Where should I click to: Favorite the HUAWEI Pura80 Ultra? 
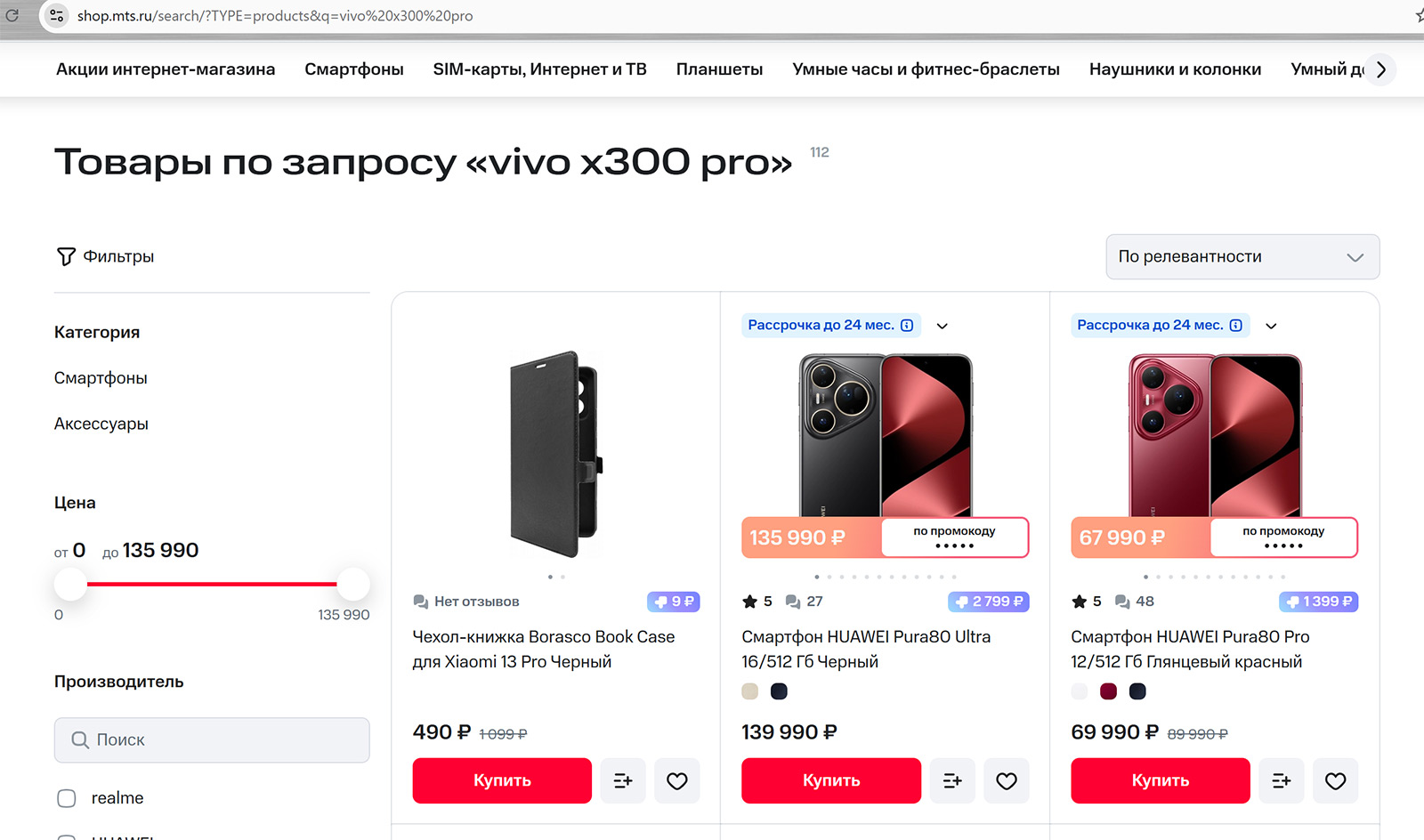[x=1006, y=780]
